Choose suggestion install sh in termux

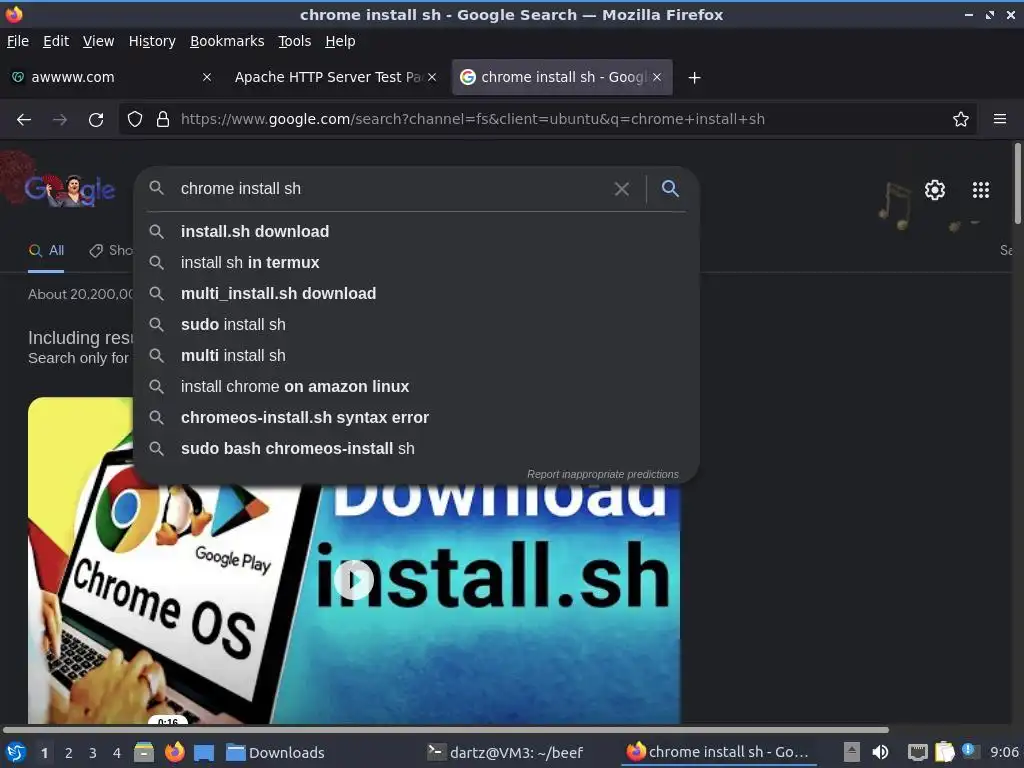coord(416,263)
